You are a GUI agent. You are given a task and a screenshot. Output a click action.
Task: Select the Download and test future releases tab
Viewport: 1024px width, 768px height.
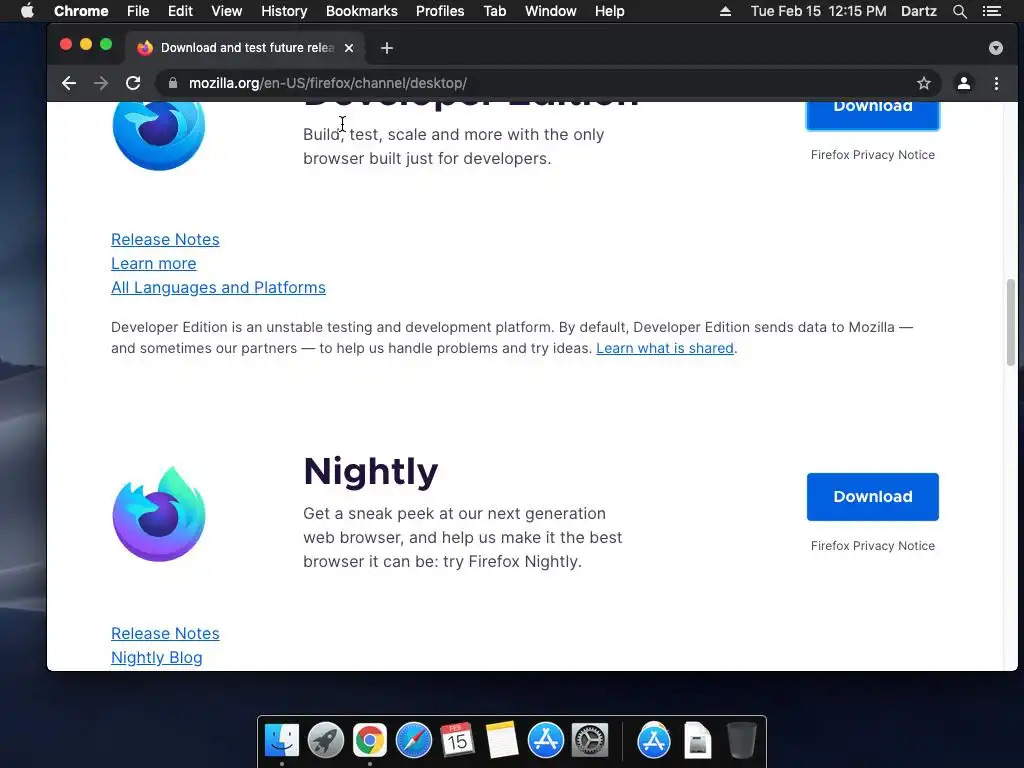[245, 48]
